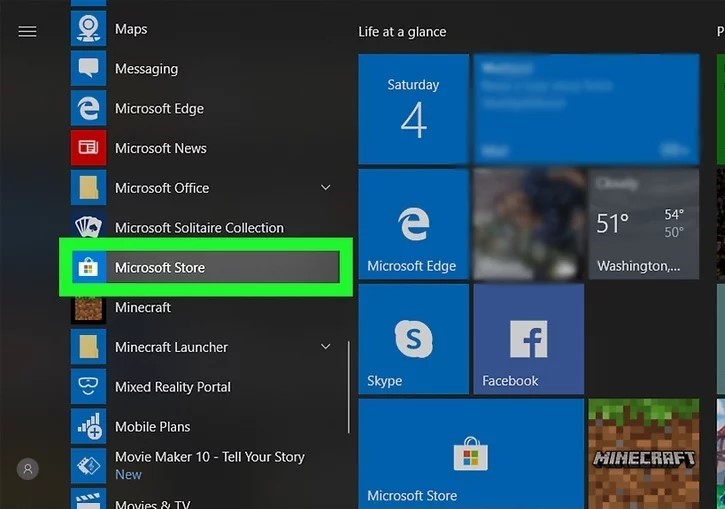Click the Microsoft Edge icon in app list
Screen dimensions: 725x509
point(88,108)
